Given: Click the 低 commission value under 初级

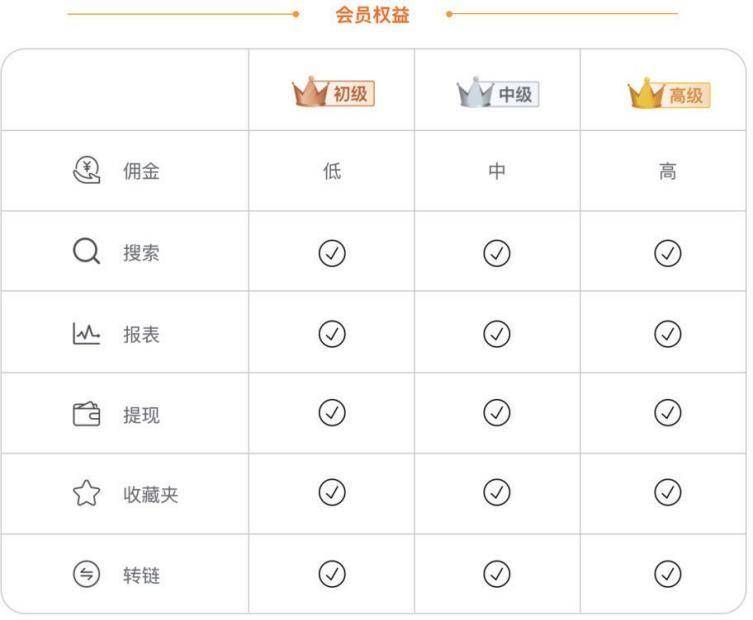Looking at the screenshot, I should coord(332,171).
